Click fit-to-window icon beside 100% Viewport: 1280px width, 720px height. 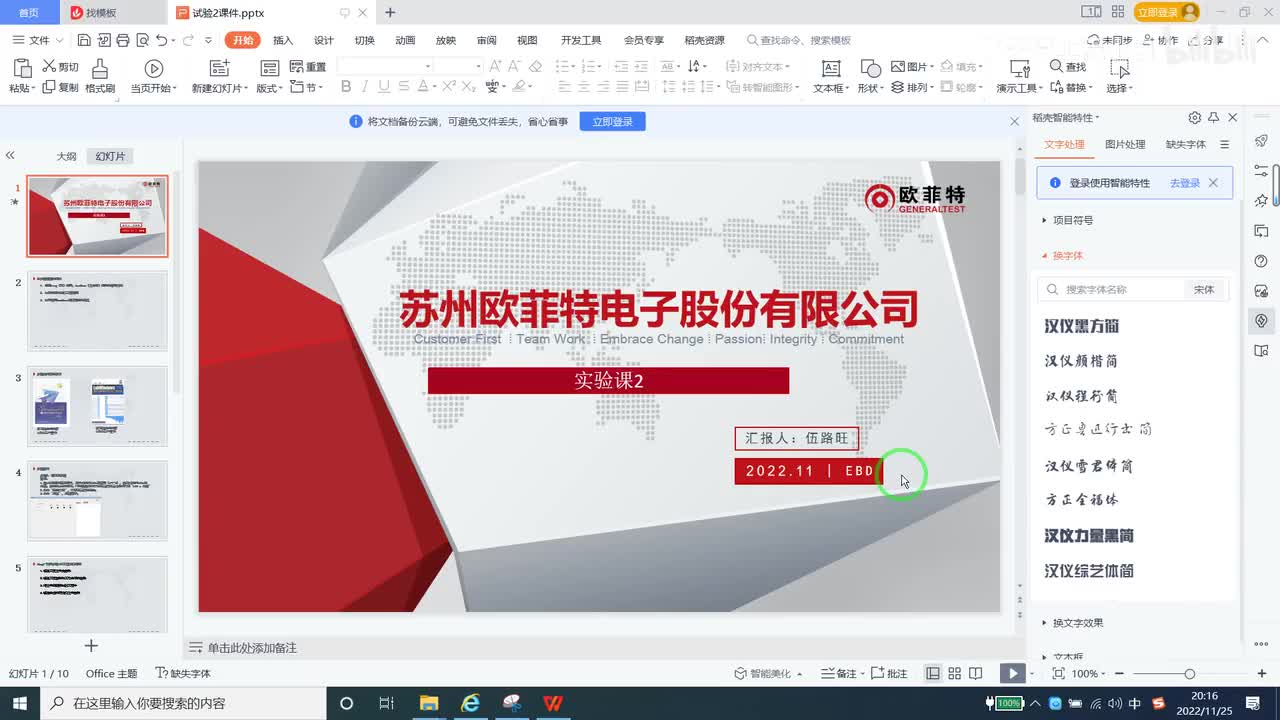(1059, 673)
